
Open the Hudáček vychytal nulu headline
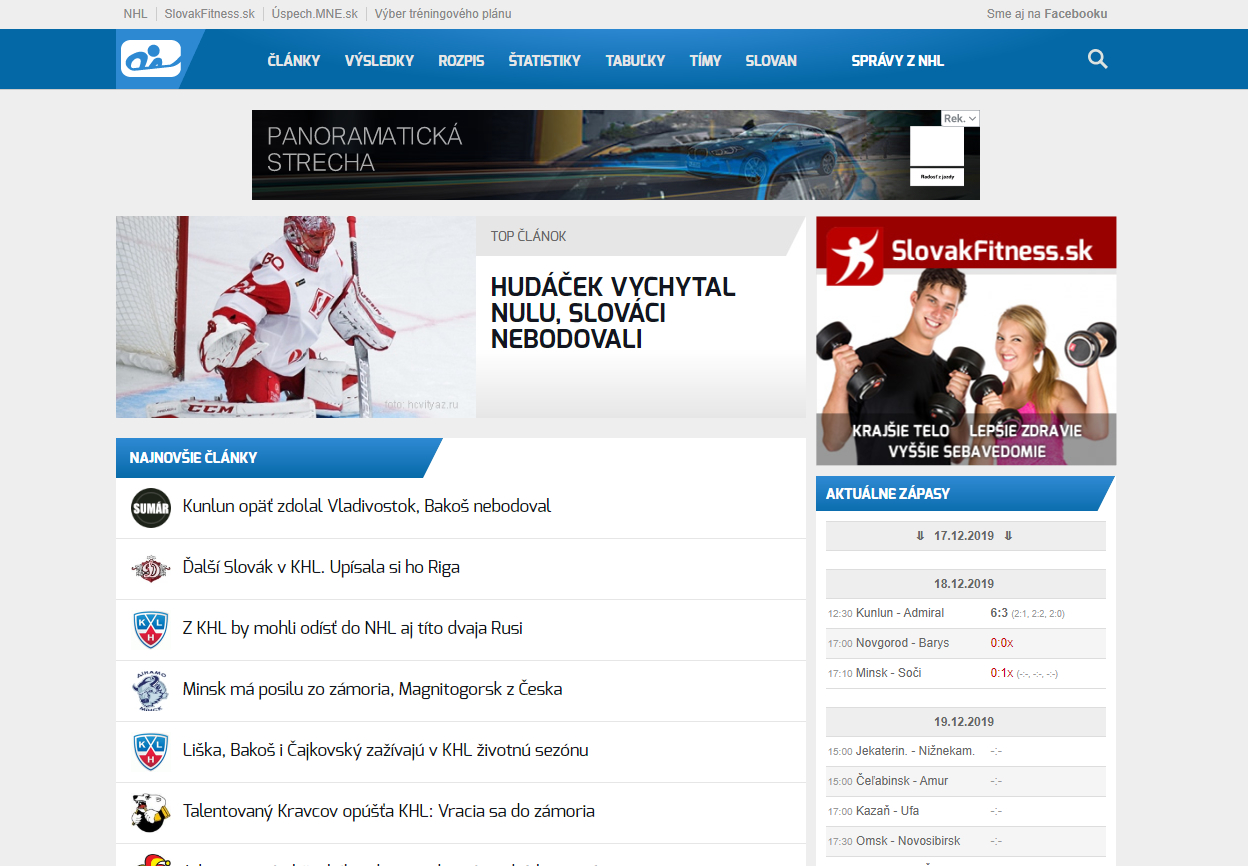[613, 313]
